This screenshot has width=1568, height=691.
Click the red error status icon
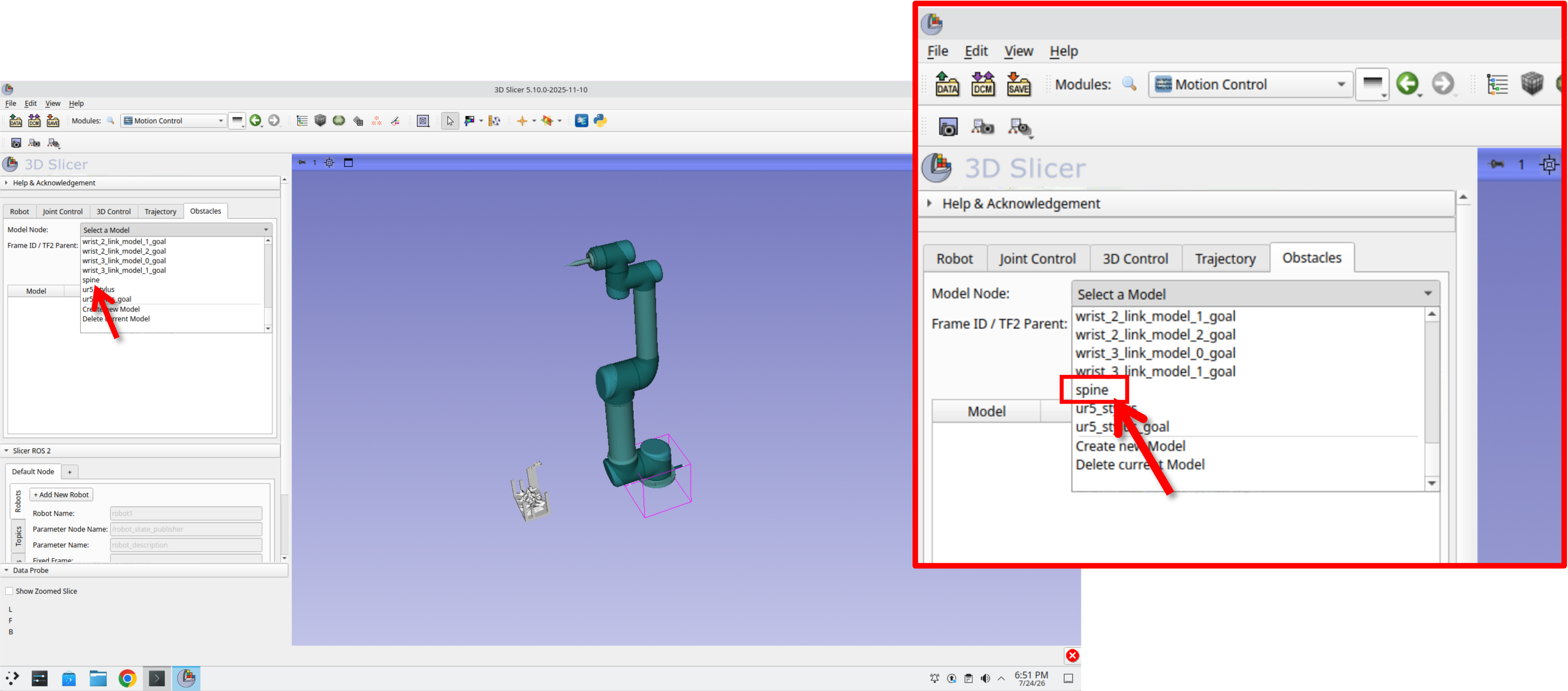[x=1072, y=655]
